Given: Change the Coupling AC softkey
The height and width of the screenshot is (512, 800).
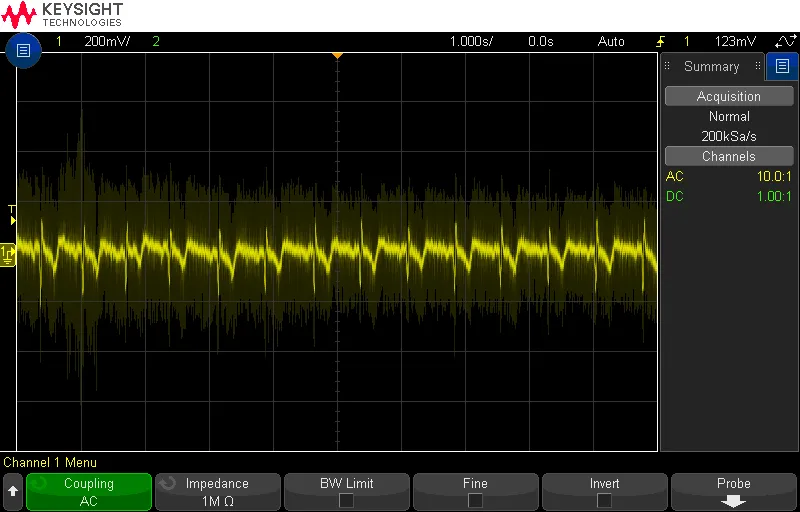Looking at the screenshot, I should pyautogui.click(x=89, y=492).
